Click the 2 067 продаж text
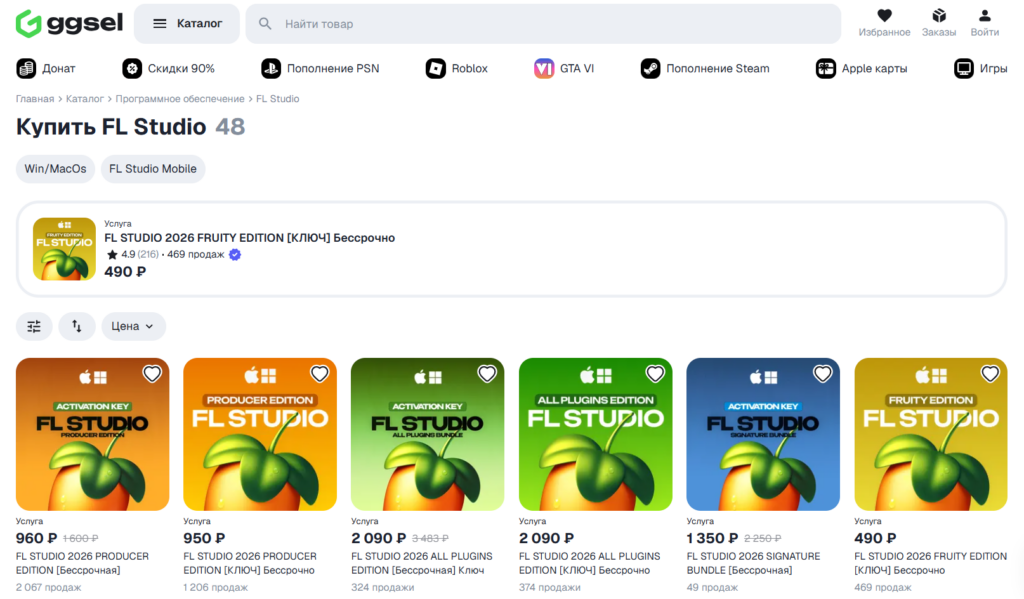Image resolution: width=1024 pixels, height=599 pixels. pos(48,587)
